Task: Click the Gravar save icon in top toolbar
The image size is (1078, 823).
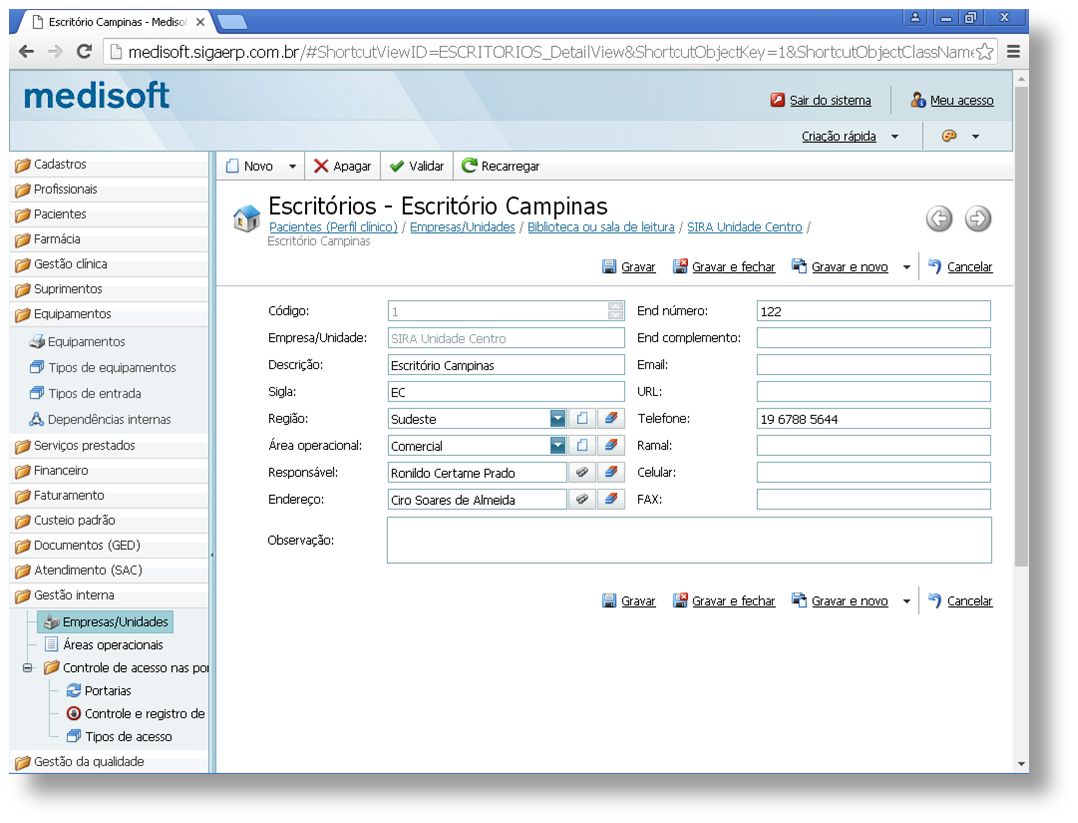Action: coord(609,267)
